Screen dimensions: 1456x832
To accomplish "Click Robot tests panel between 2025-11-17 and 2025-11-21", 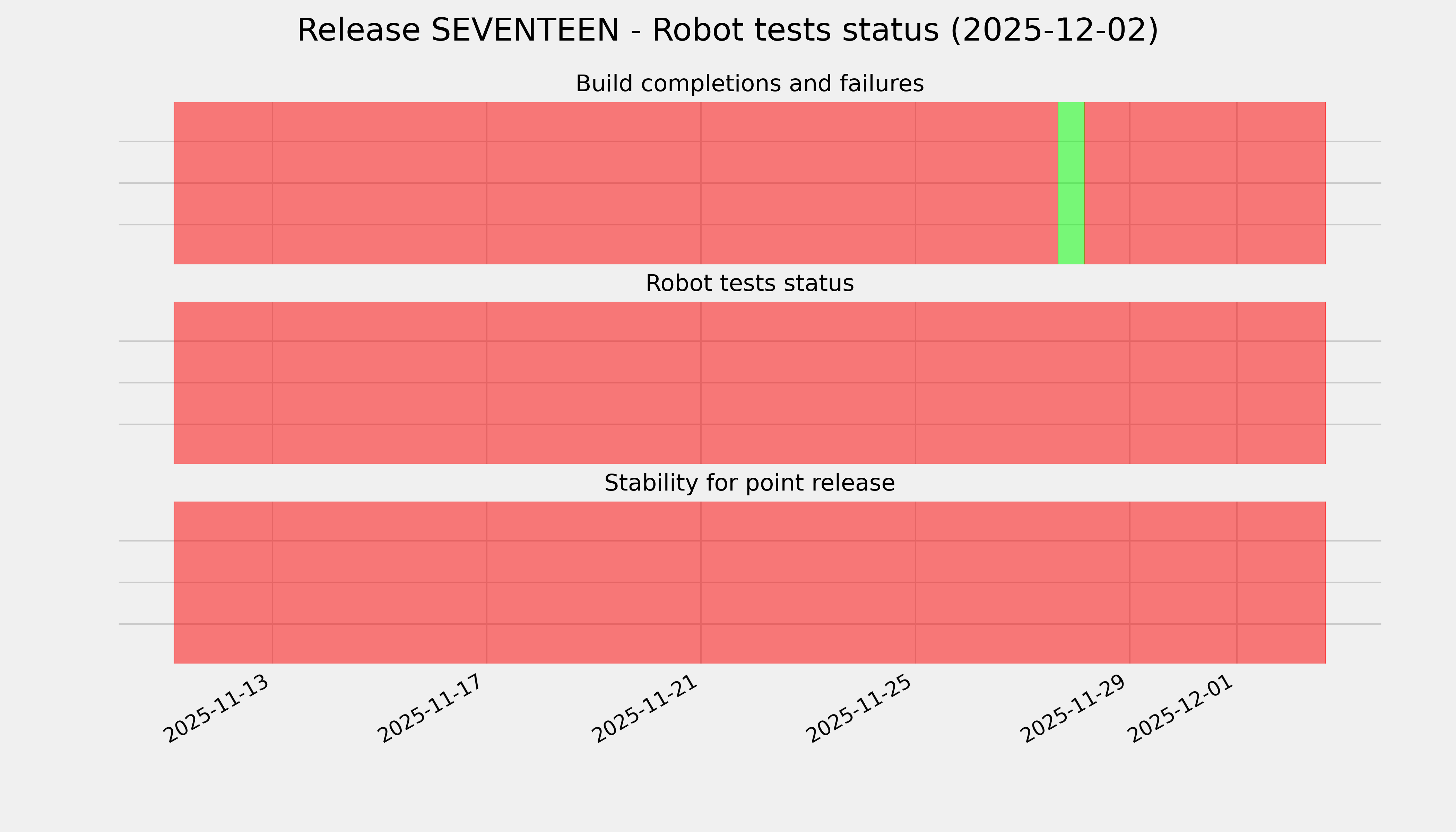I will (594, 383).
